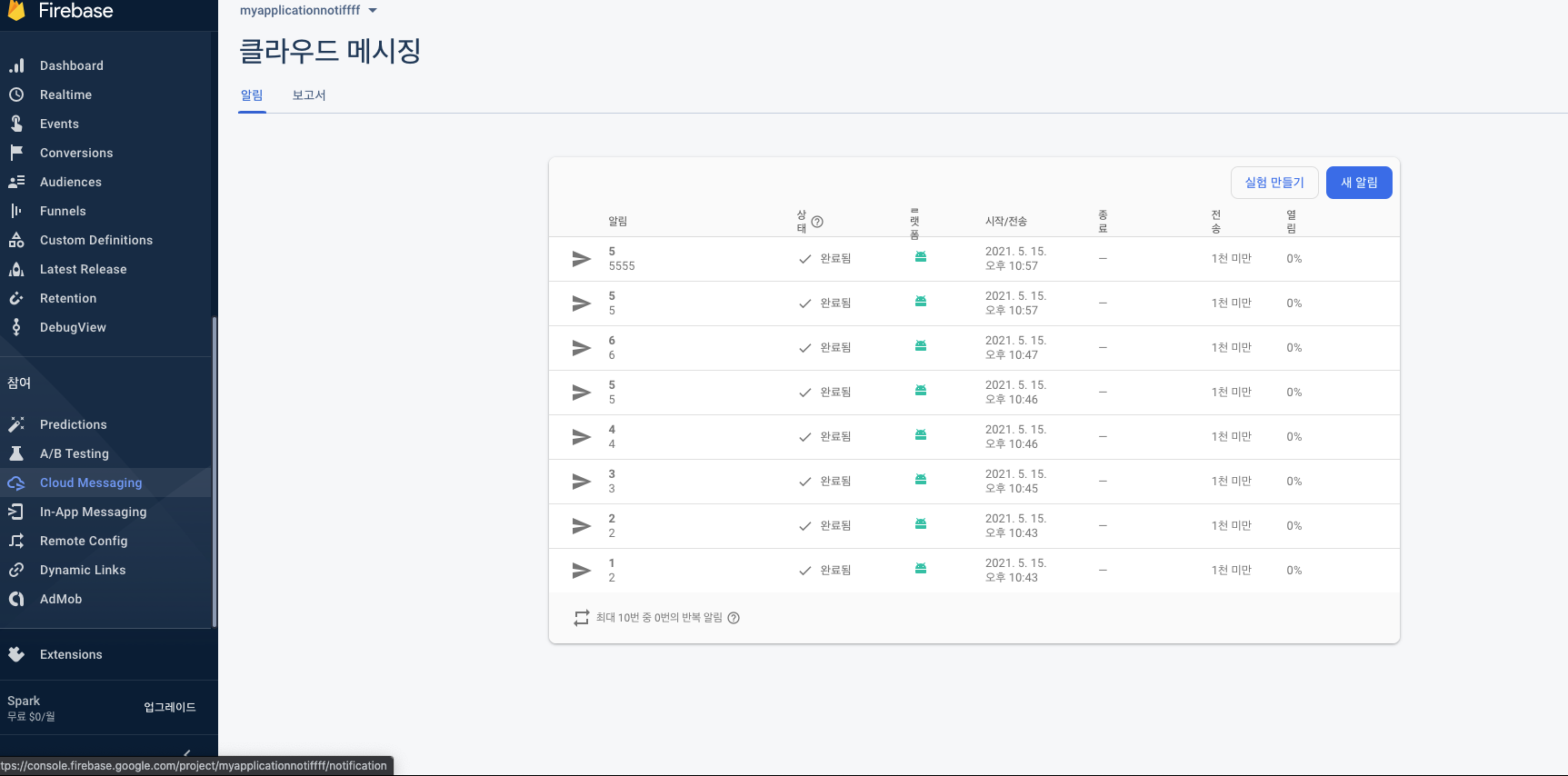Click the Latest Release icon

(16, 269)
